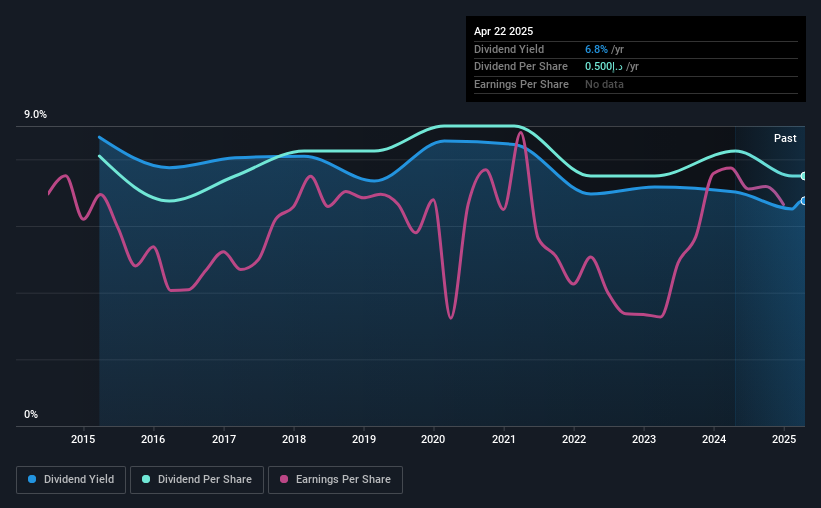Click the pink Earnings Per Share legend dot
The height and width of the screenshot is (508, 821).
[x=284, y=479]
